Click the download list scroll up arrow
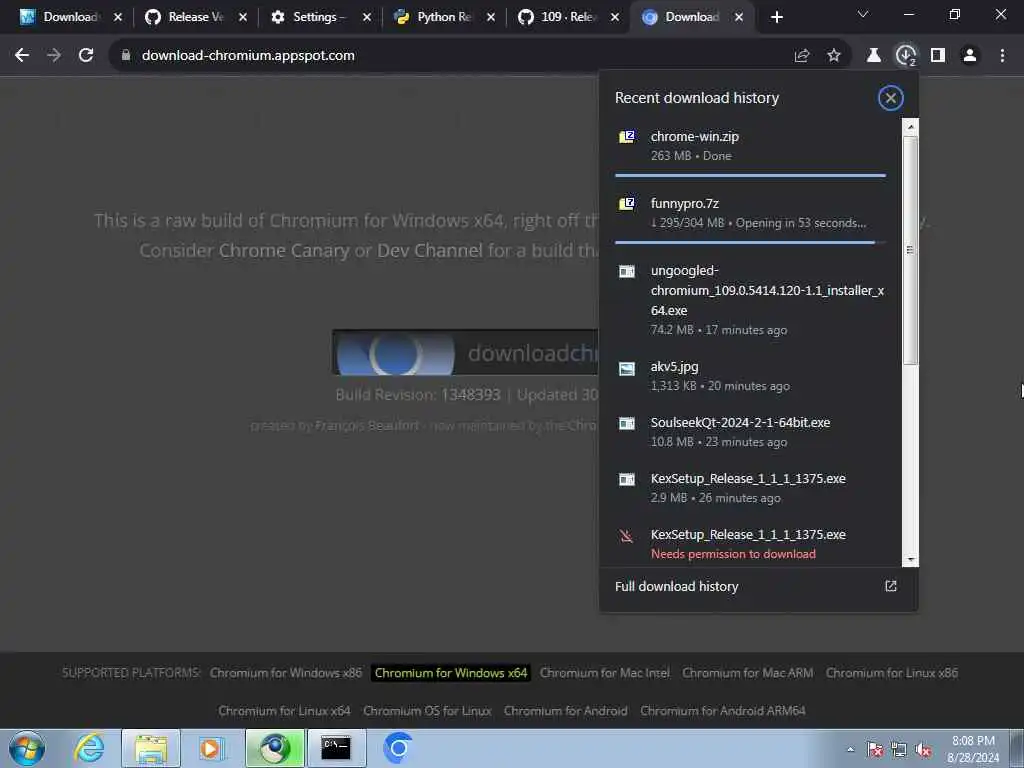 click(910, 127)
